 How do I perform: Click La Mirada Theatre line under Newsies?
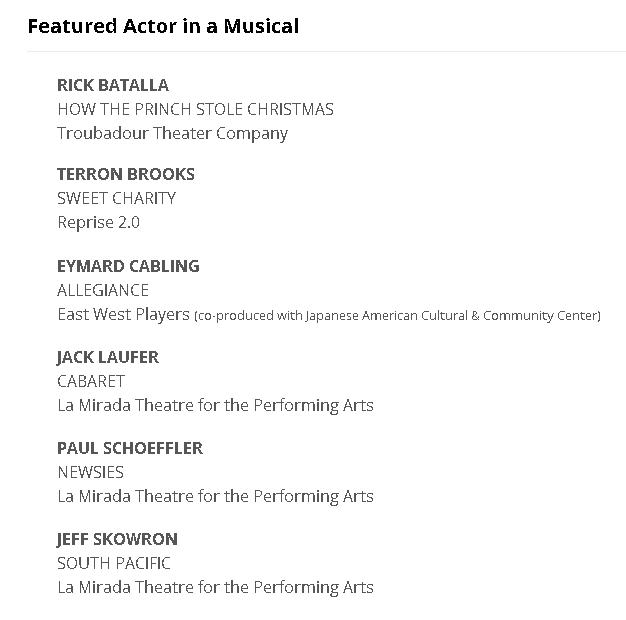point(215,496)
